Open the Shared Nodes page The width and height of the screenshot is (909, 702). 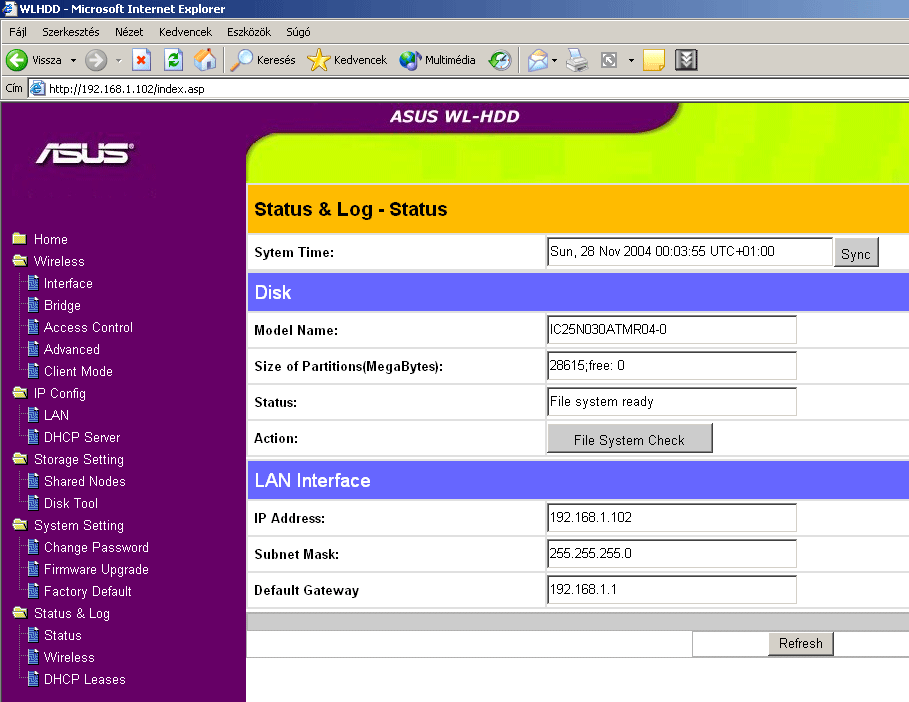pos(77,481)
